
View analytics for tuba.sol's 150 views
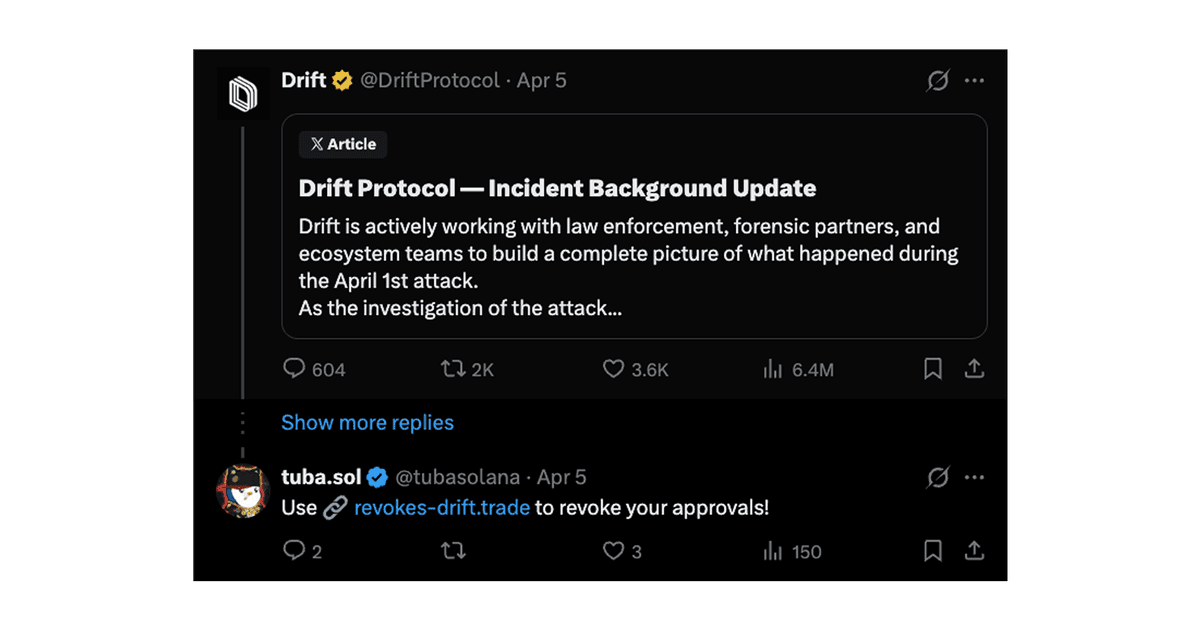tap(792, 551)
